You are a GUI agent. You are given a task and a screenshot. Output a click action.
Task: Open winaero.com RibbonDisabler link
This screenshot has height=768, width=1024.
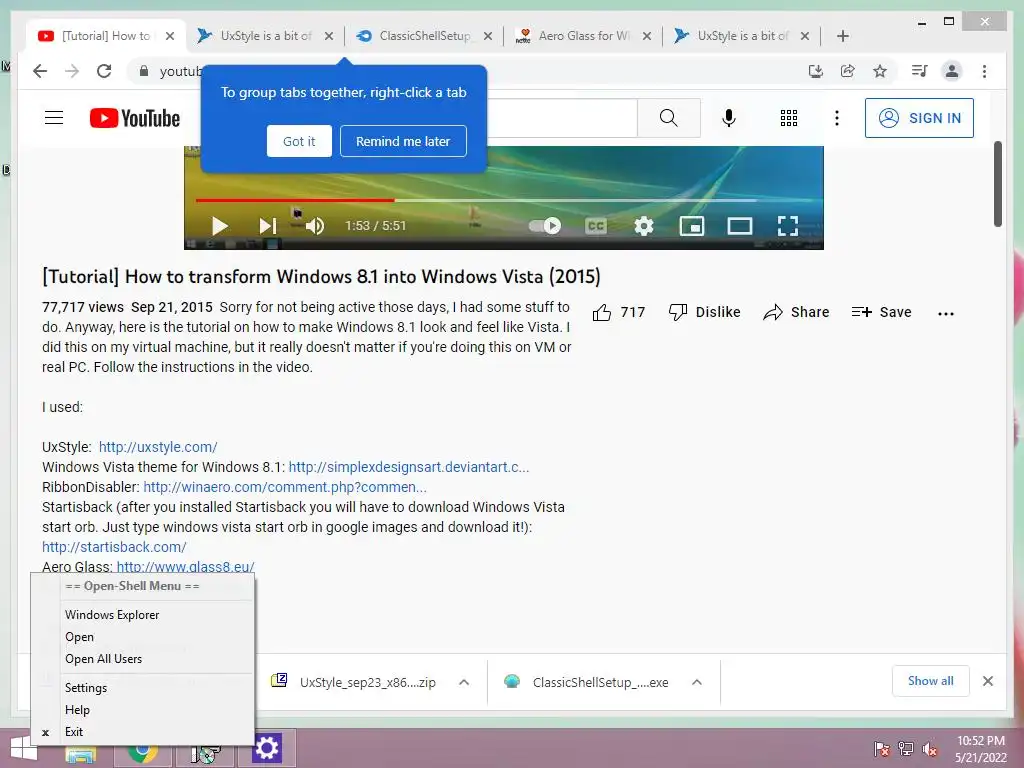tap(285, 487)
